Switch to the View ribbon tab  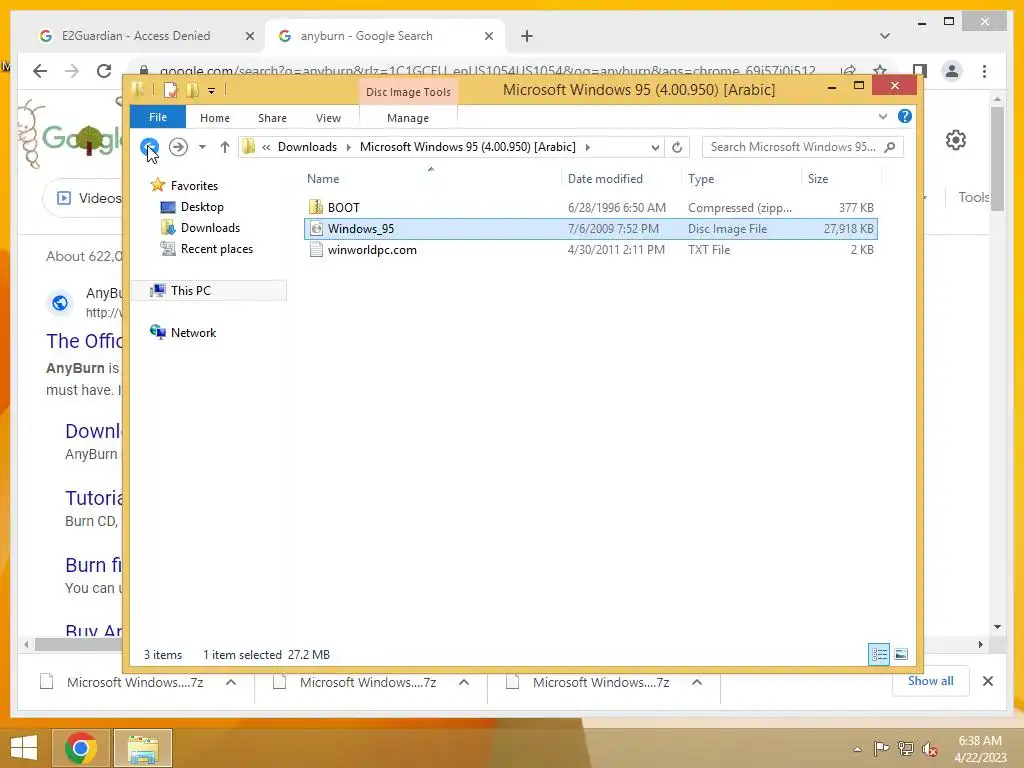coord(328,118)
